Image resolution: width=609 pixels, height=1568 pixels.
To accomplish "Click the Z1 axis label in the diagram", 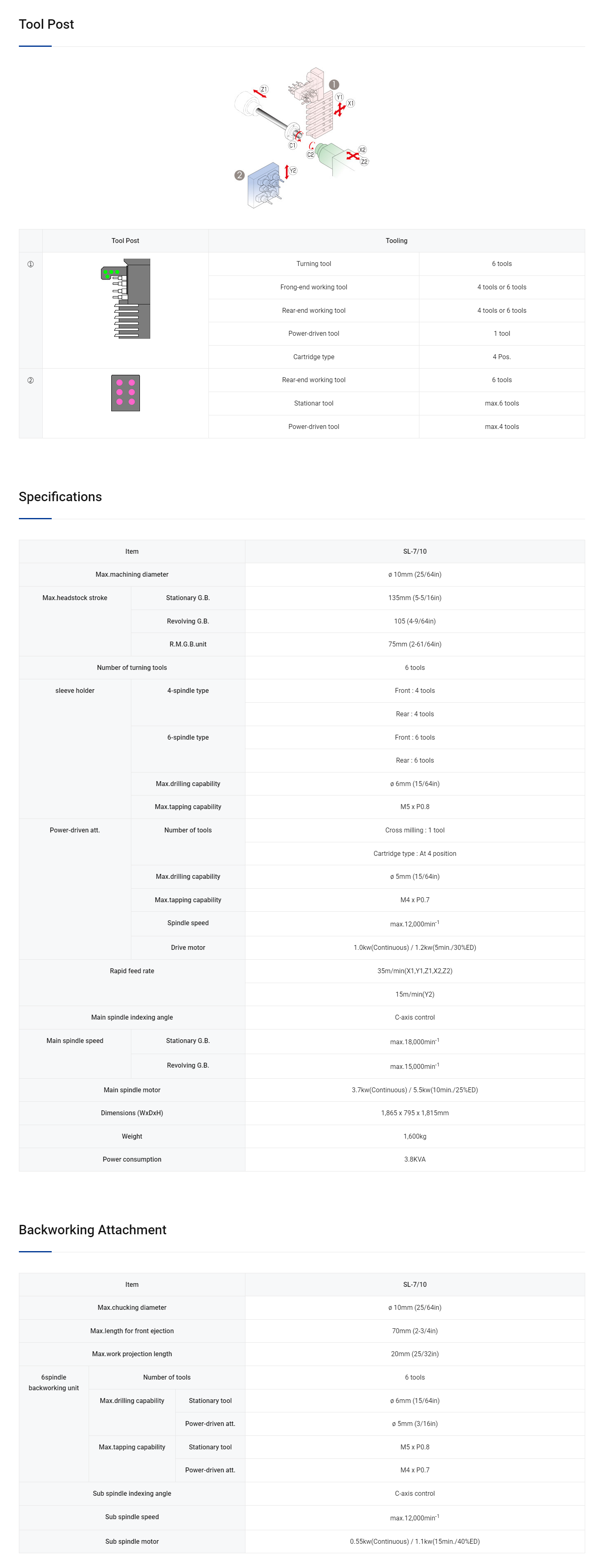I will click(x=263, y=89).
